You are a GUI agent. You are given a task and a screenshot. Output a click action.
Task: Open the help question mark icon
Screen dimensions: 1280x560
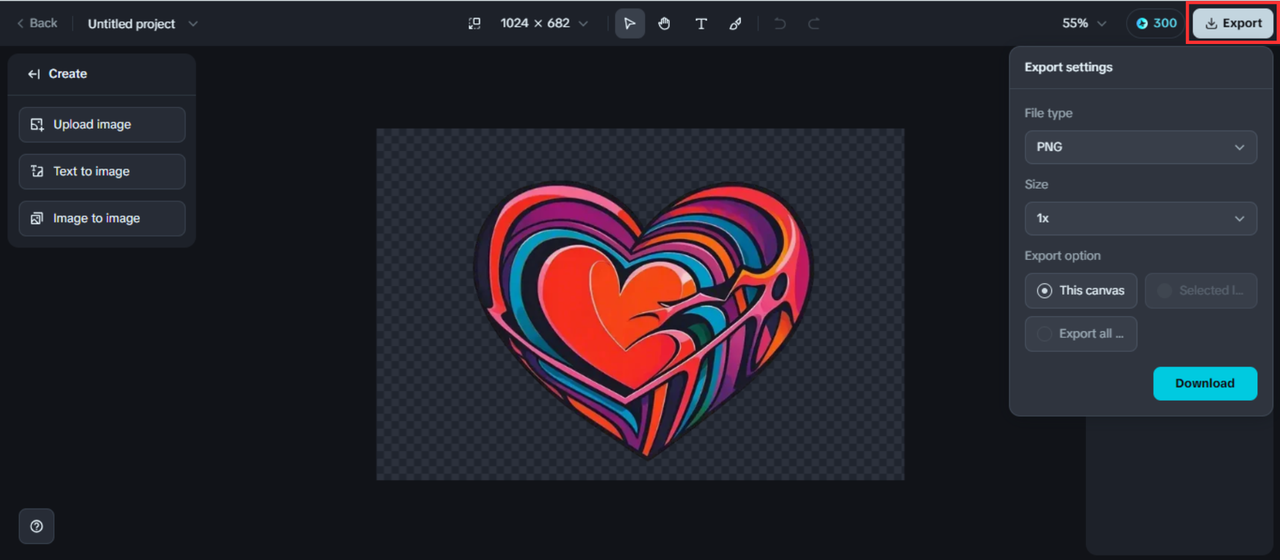[x=37, y=527]
